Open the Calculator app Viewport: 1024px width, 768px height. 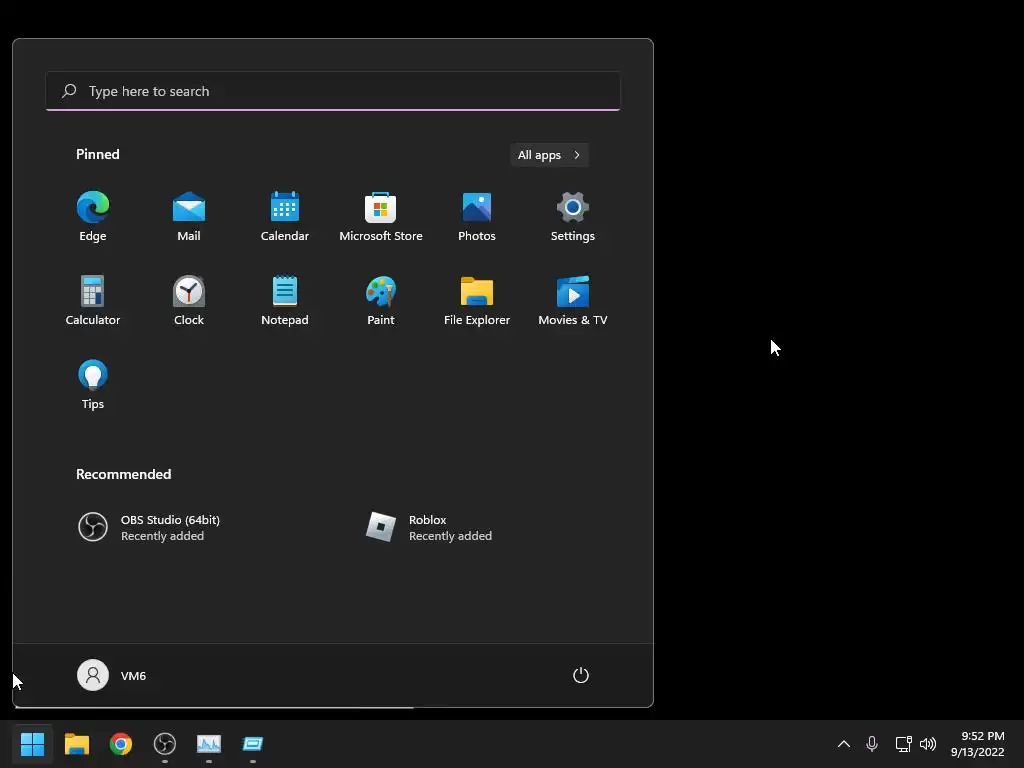[x=93, y=300]
